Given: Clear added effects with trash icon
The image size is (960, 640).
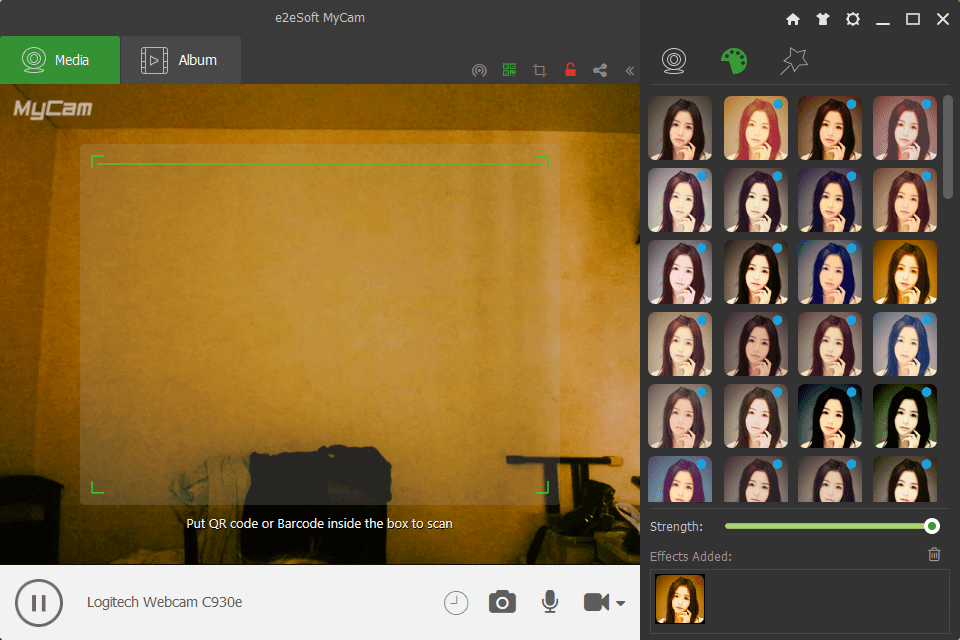Looking at the screenshot, I should click(x=934, y=554).
